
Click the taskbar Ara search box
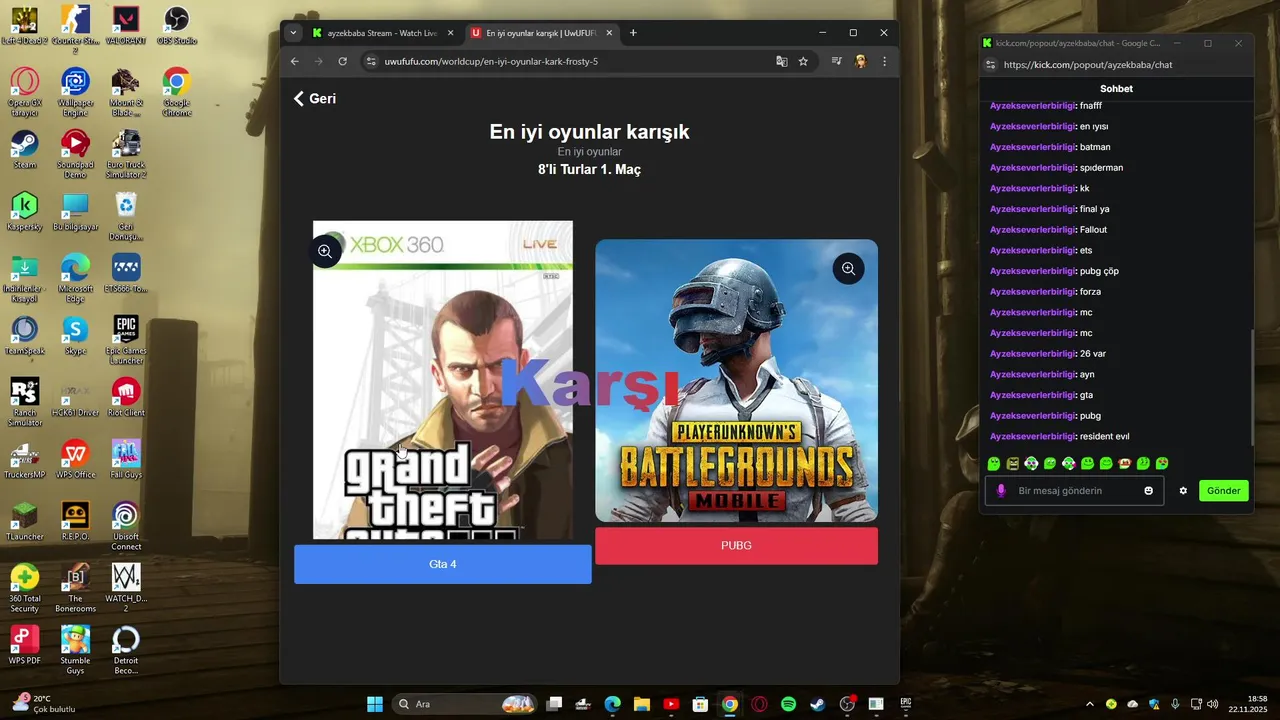pos(466,704)
